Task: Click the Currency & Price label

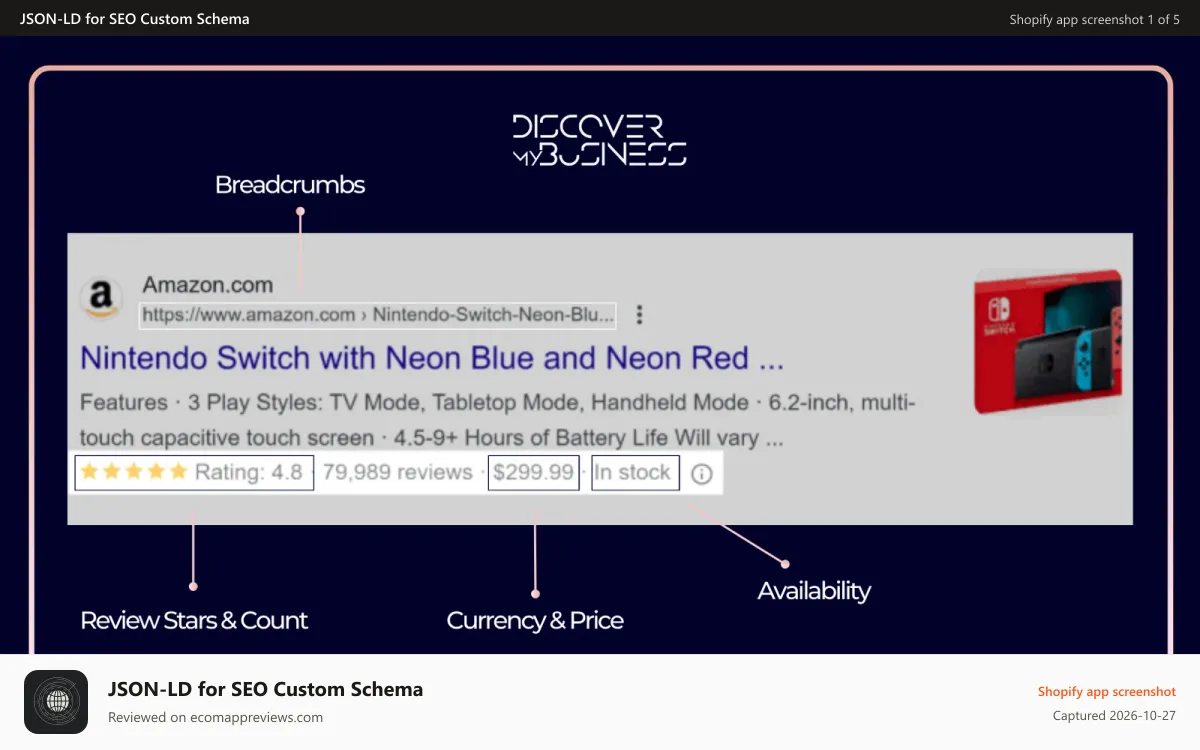Action: 535,621
